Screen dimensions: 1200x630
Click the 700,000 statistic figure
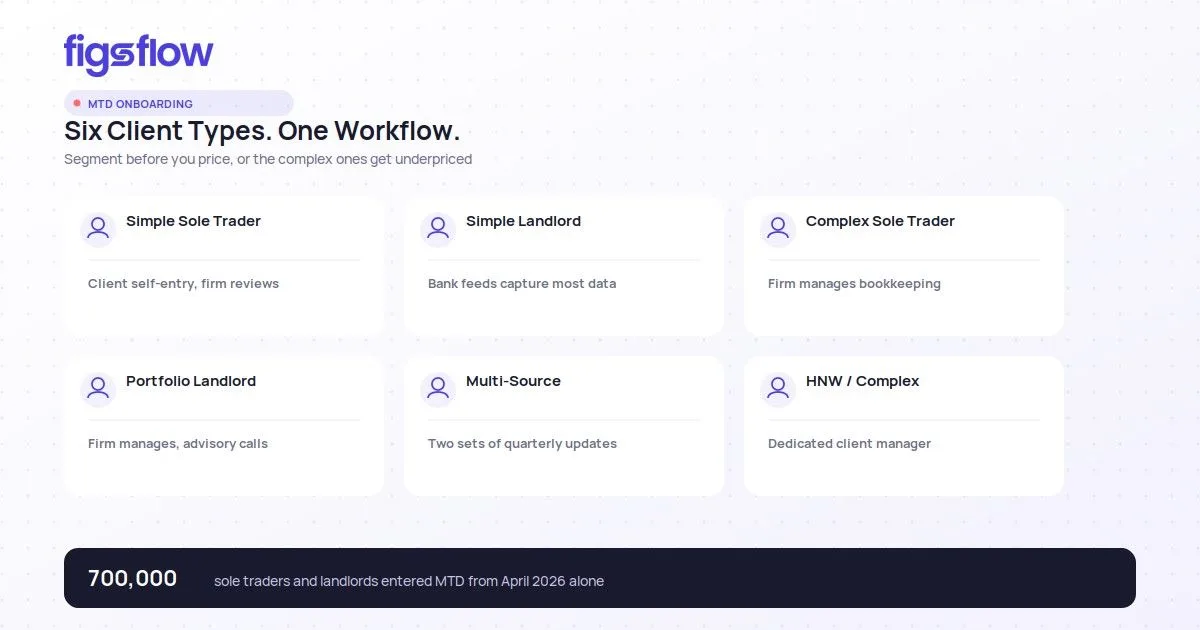click(132, 578)
